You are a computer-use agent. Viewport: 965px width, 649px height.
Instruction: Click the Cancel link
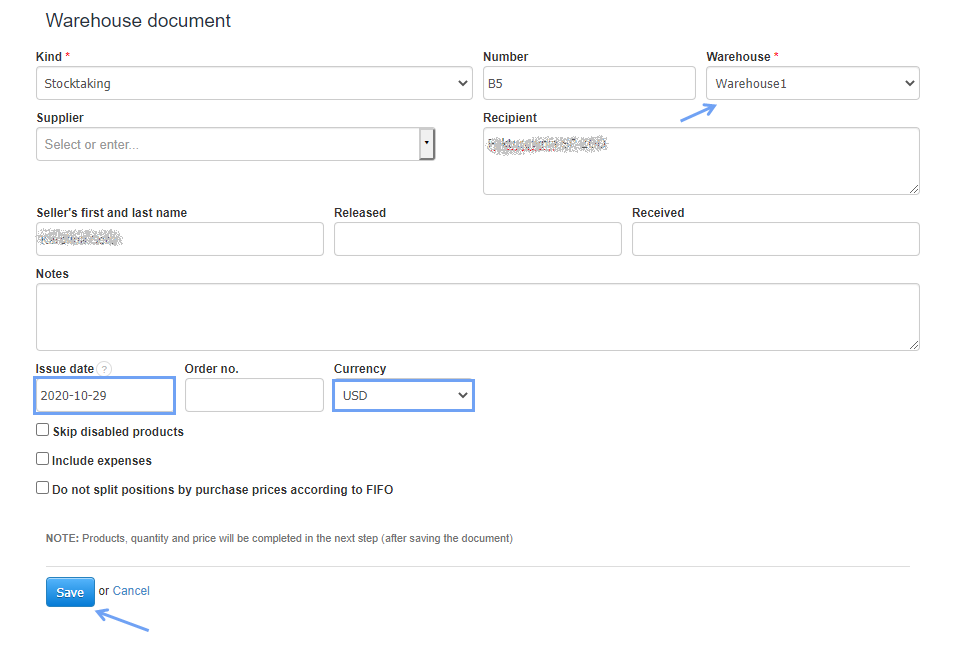(131, 591)
